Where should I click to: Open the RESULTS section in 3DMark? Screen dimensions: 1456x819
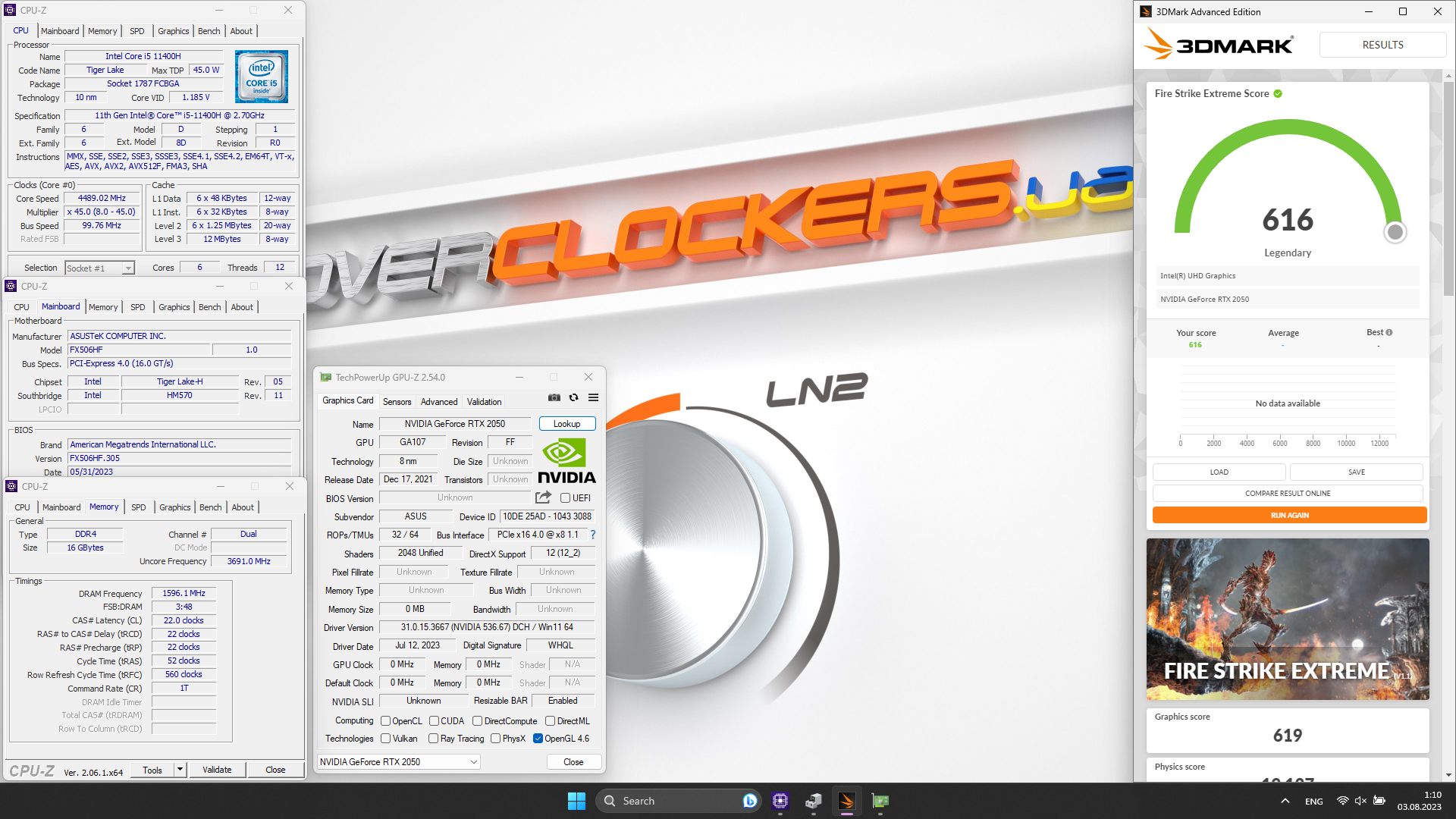click(1382, 45)
